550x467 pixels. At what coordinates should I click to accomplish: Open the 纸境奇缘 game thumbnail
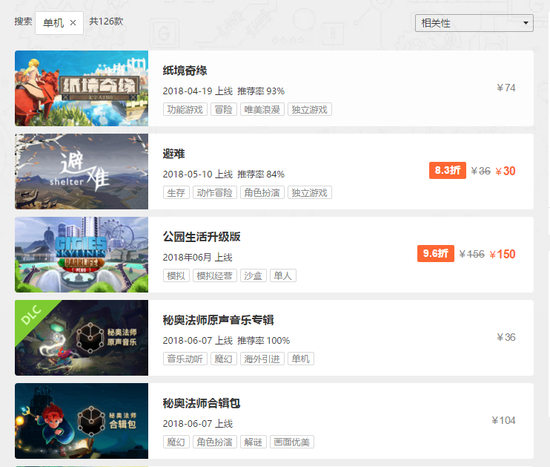[81, 88]
